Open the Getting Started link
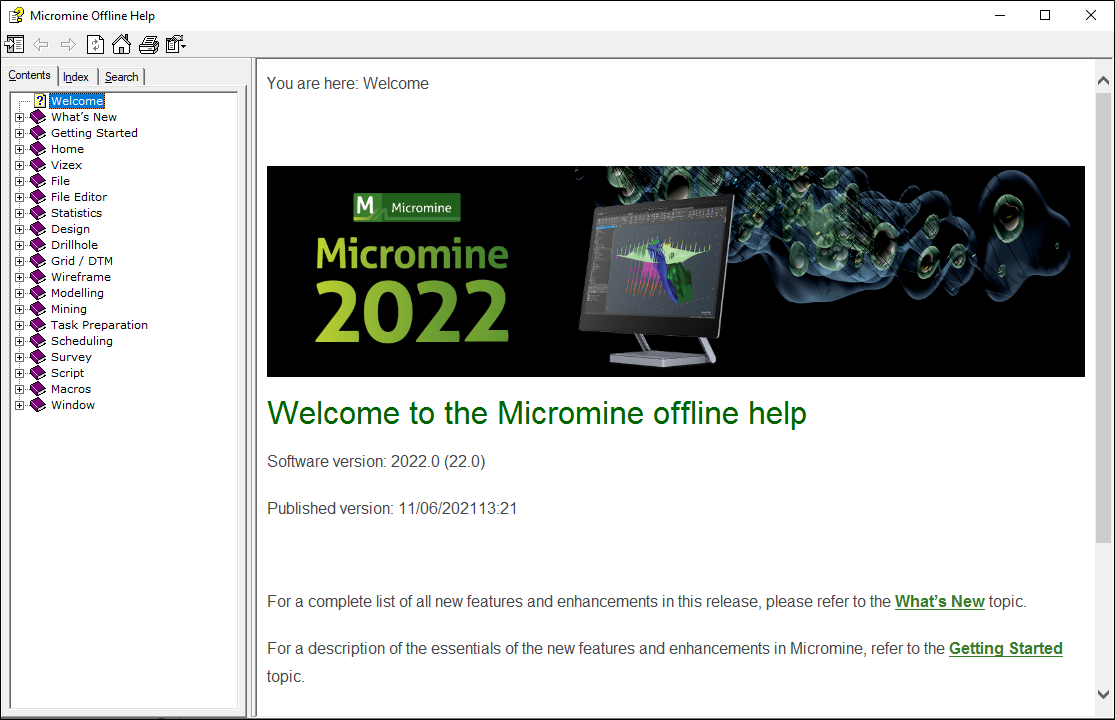This screenshot has width=1115, height=720. coord(1005,648)
